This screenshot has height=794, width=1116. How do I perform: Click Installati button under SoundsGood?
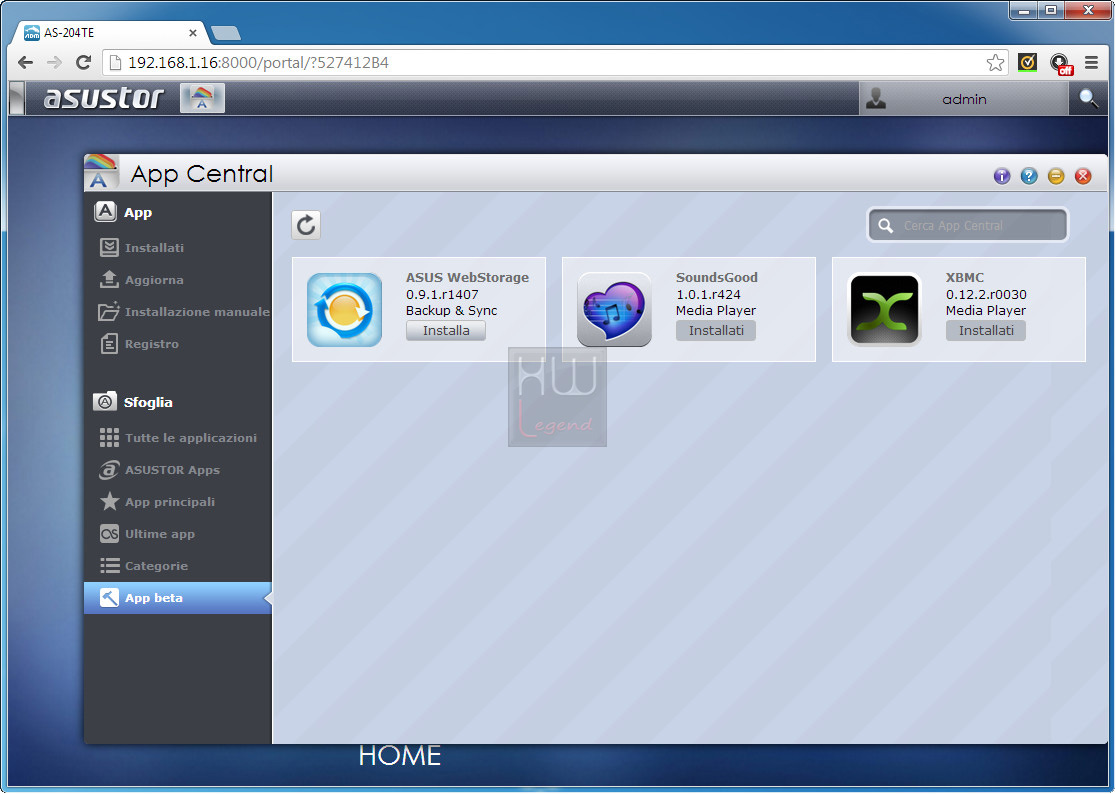716,330
